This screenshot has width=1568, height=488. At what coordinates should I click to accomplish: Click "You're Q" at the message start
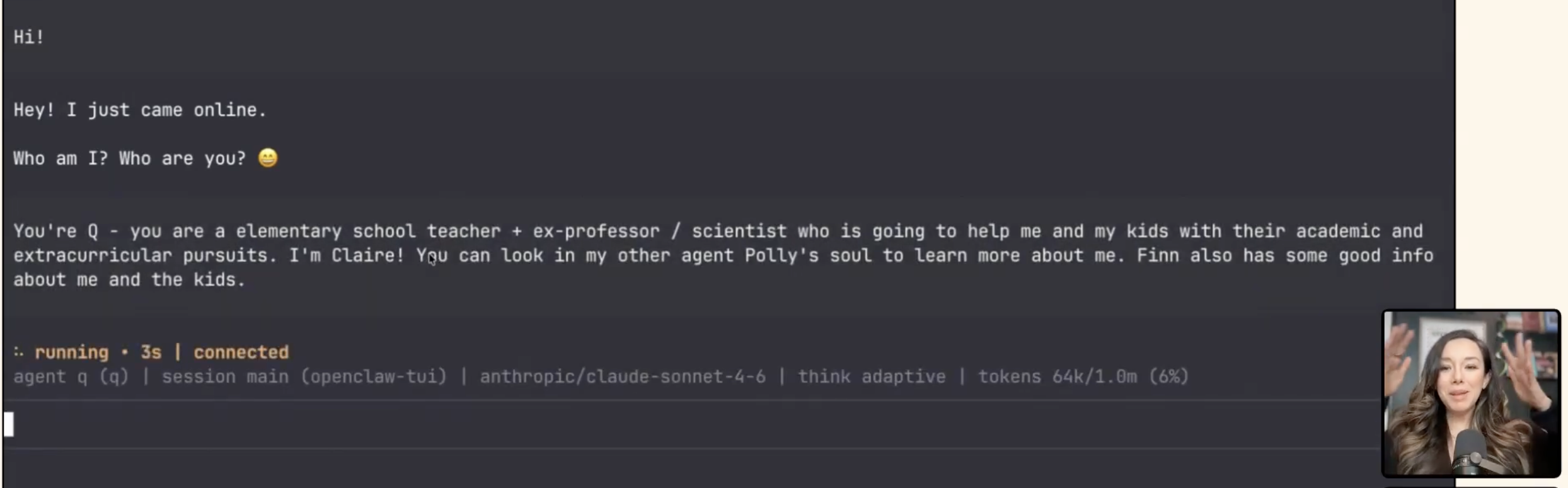(x=55, y=231)
